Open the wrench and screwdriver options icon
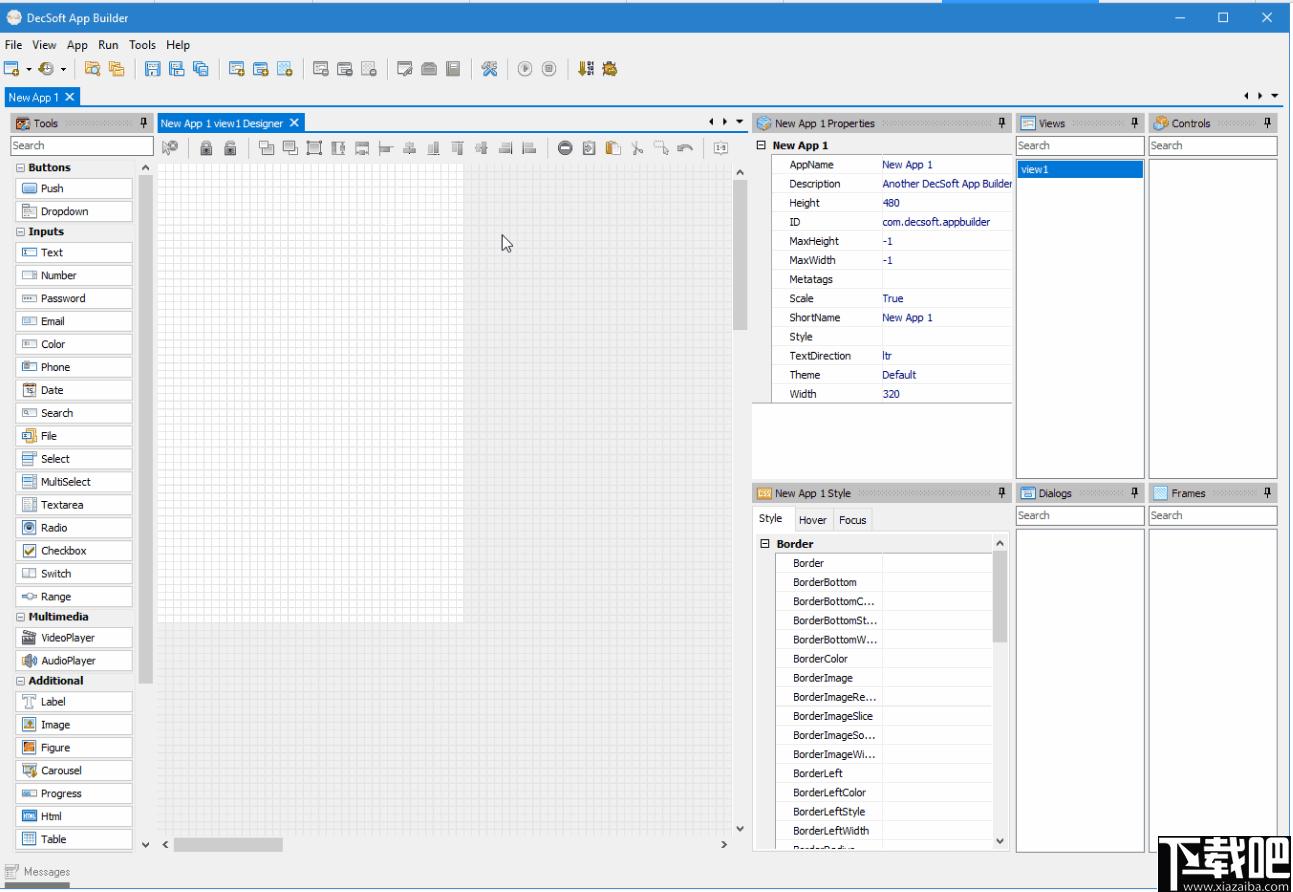This screenshot has width=1293, height=892. pos(489,69)
